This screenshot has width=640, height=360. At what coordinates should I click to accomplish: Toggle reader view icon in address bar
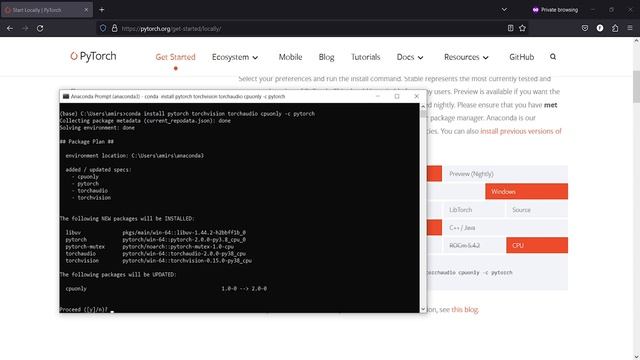point(510,28)
